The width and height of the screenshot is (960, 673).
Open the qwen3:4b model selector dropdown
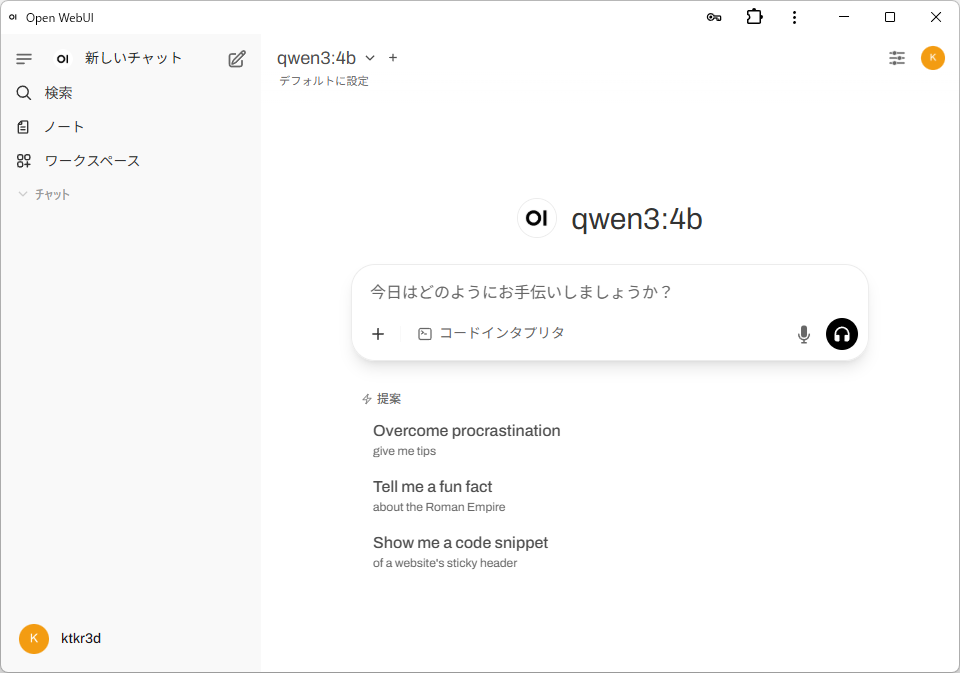[326, 58]
